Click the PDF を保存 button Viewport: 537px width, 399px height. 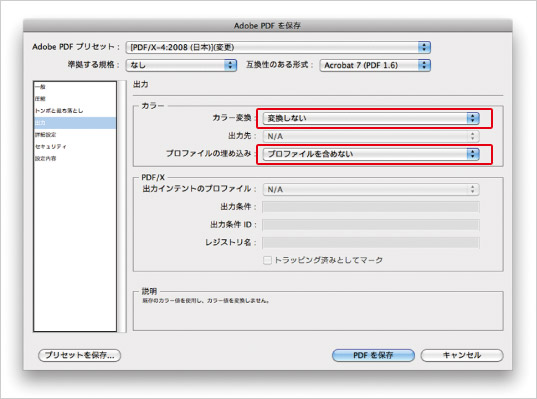[373, 355]
